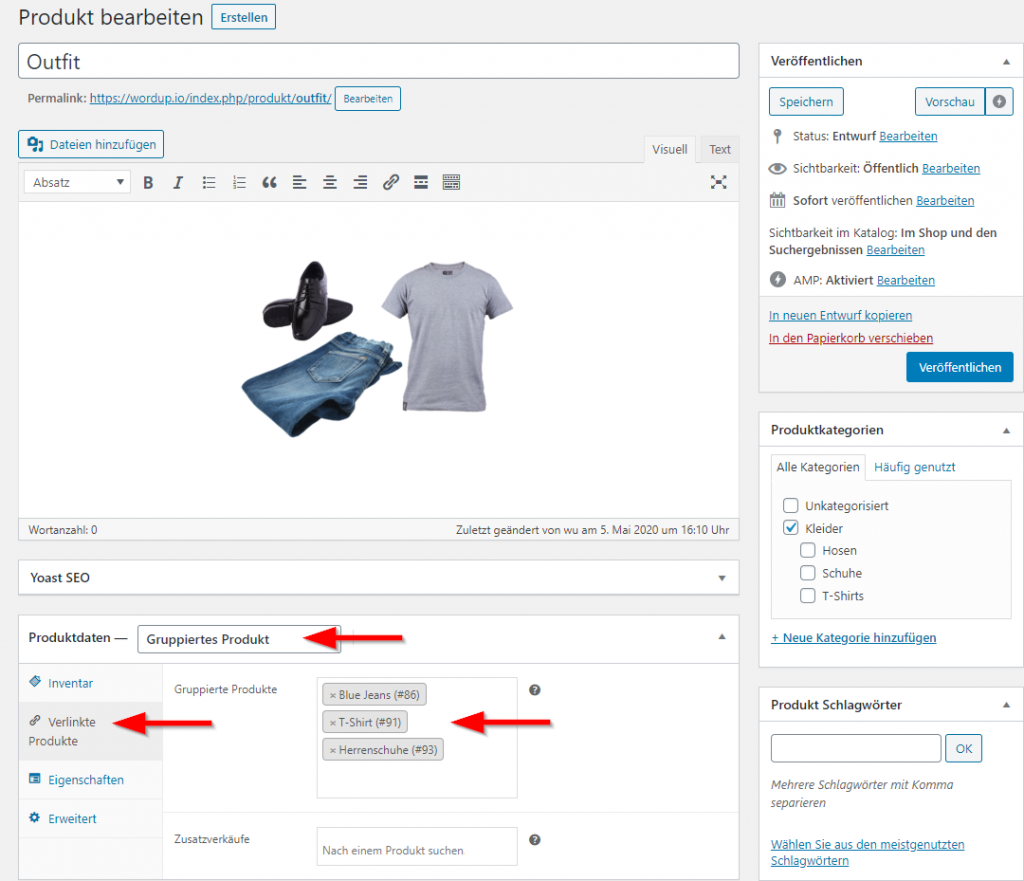Focus the Schlagwörter tag input field

856,748
